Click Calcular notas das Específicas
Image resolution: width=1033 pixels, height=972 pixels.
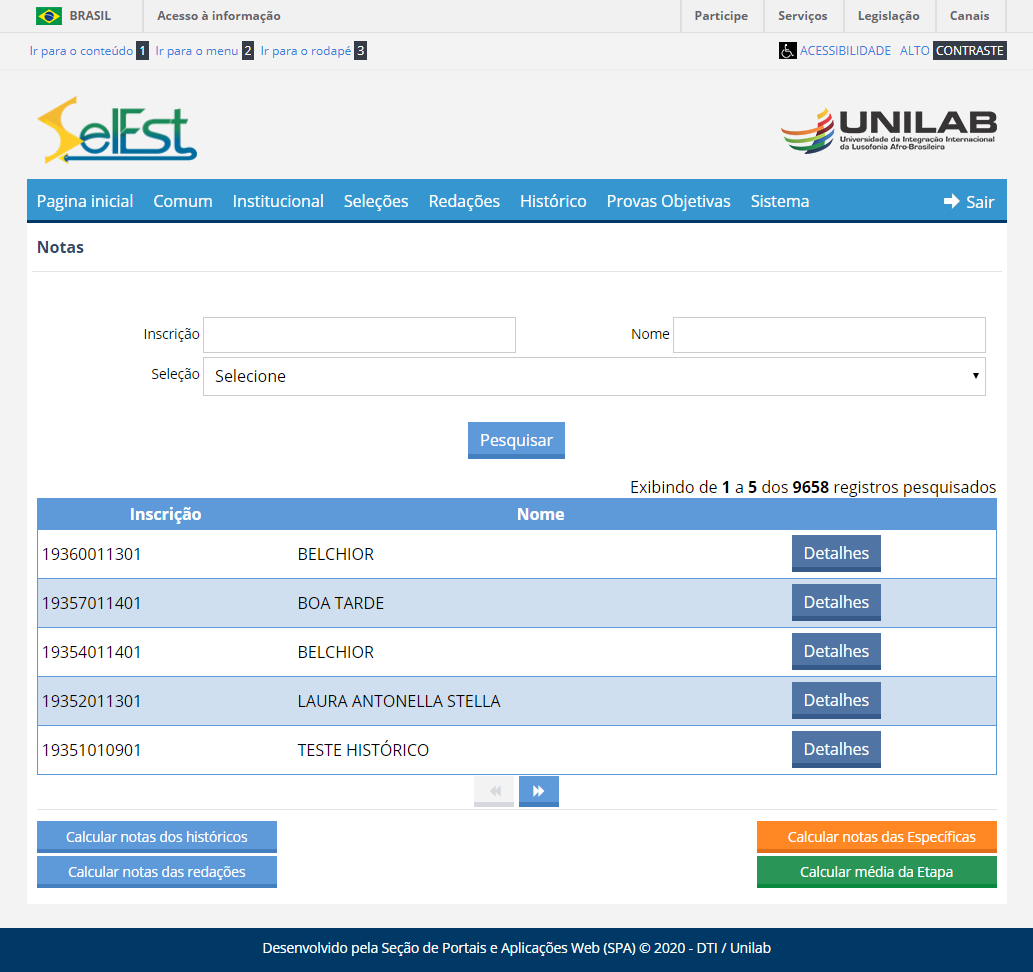(x=876, y=837)
